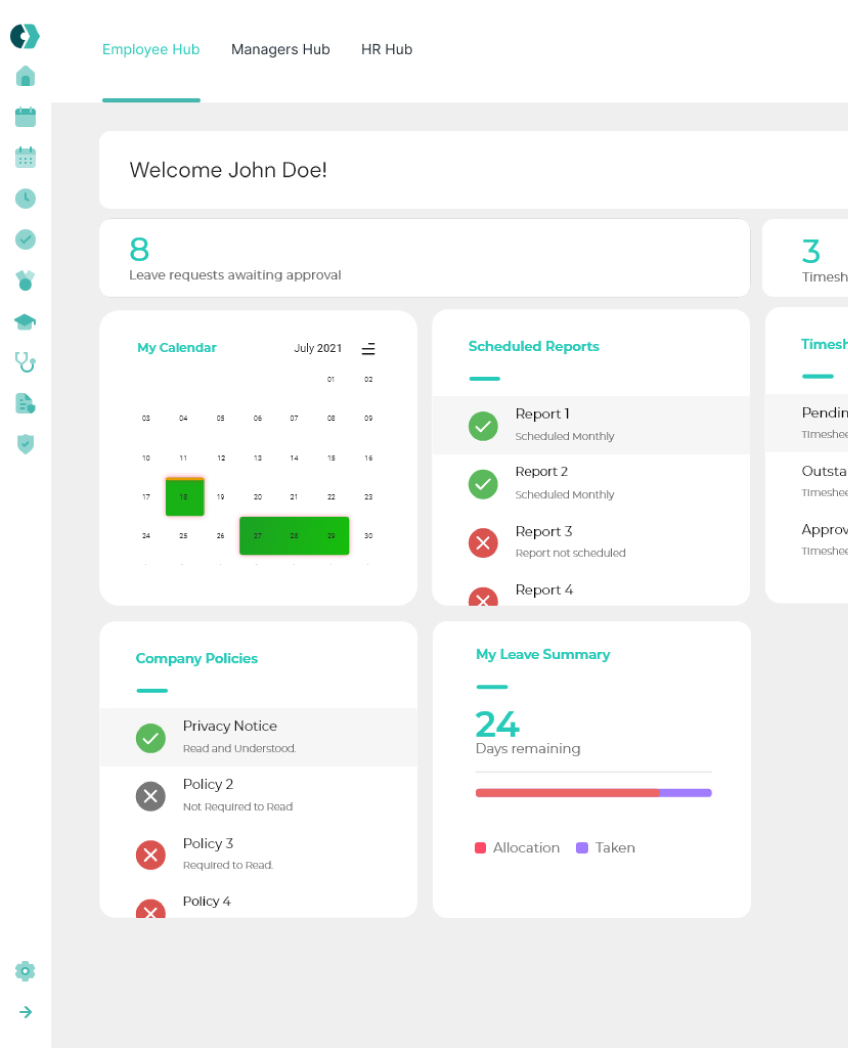Image resolution: width=848 pixels, height=1048 pixels.
Task: Select date 01 in the July calendar
Action: (331, 380)
